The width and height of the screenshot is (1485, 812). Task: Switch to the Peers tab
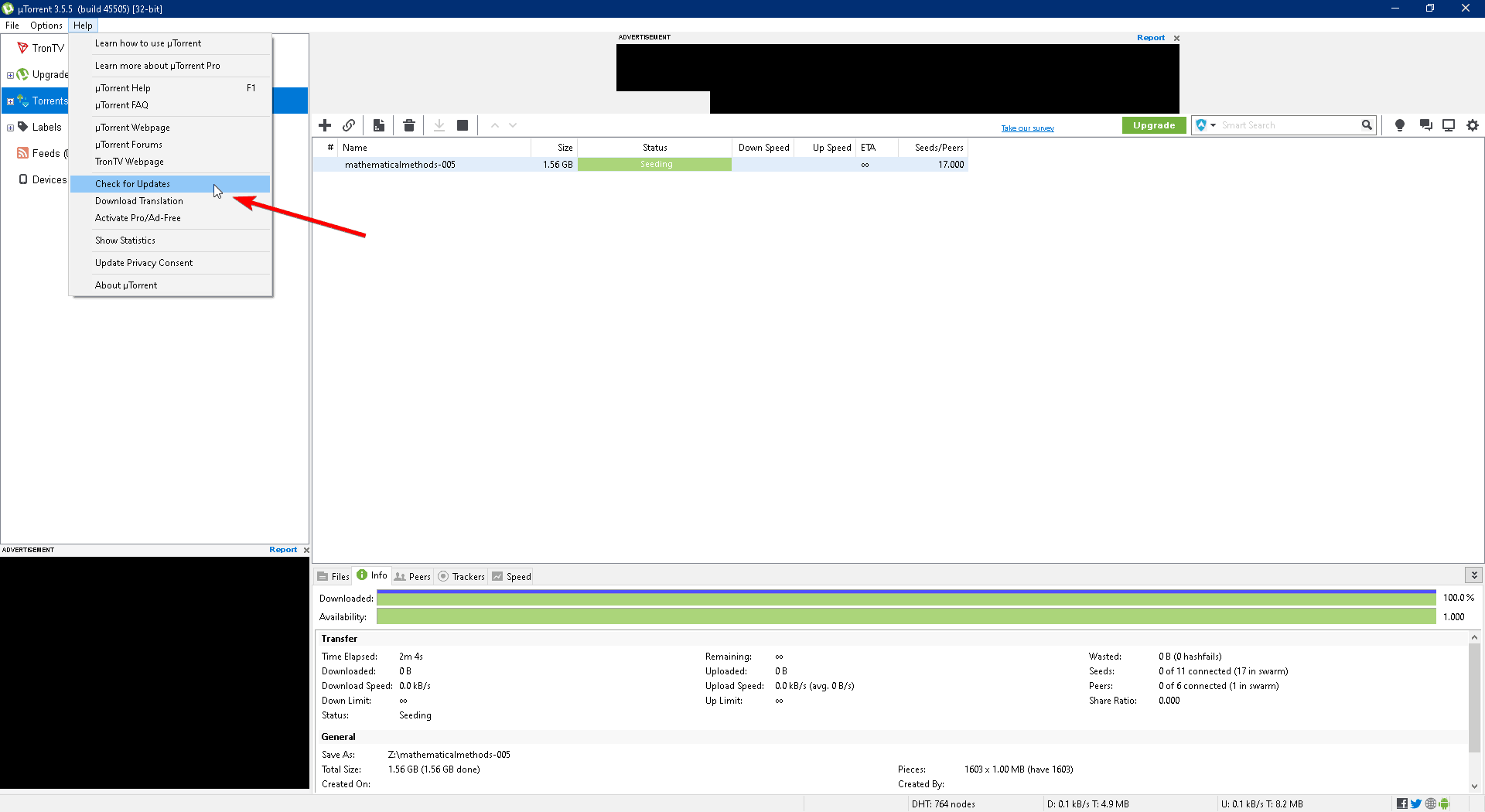coord(412,576)
